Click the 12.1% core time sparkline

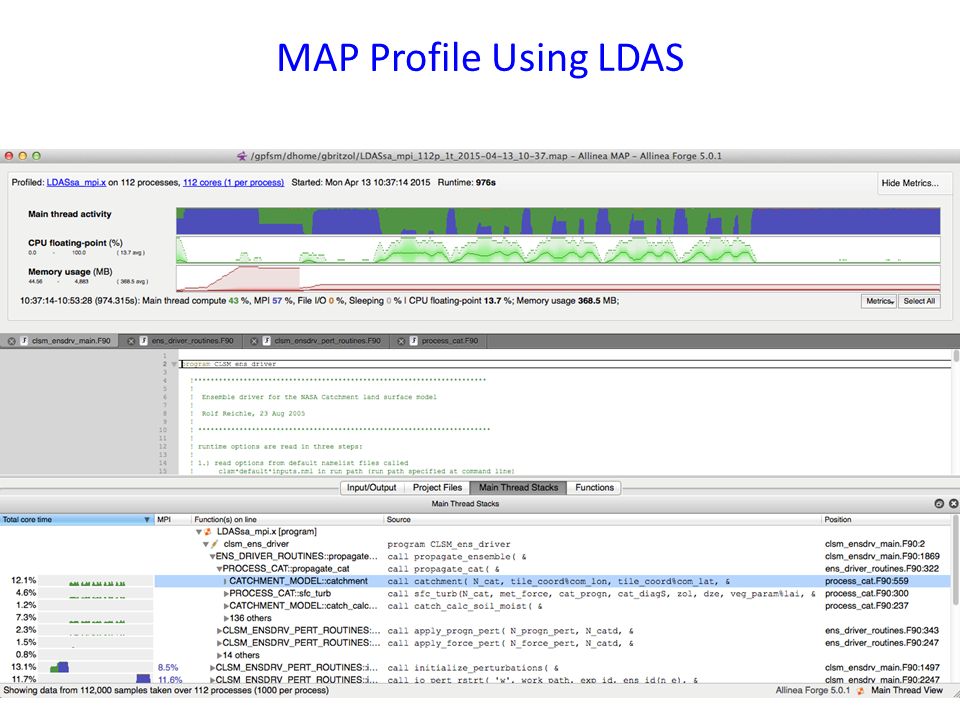pyautogui.click(x=97, y=582)
